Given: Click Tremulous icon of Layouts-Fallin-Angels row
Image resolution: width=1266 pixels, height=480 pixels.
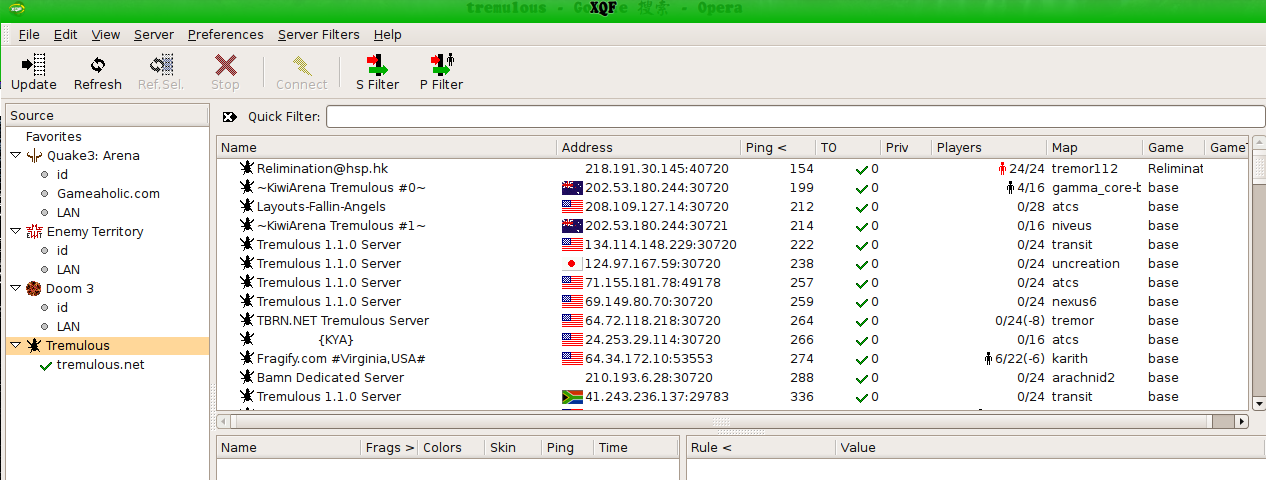Looking at the screenshot, I should [x=247, y=206].
